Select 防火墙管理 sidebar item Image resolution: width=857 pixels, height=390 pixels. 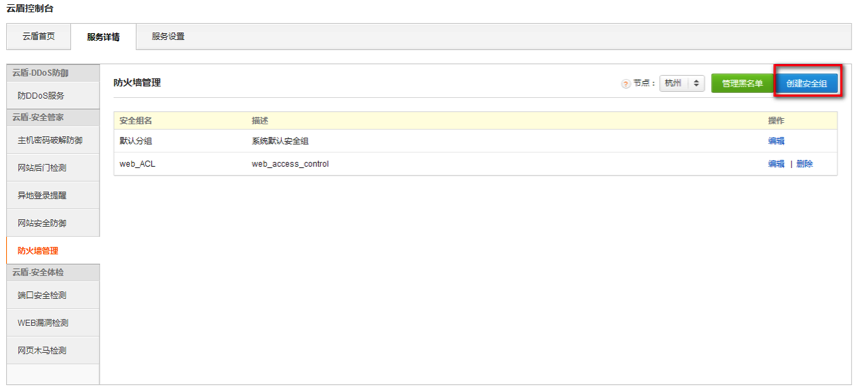click(53, 251)
